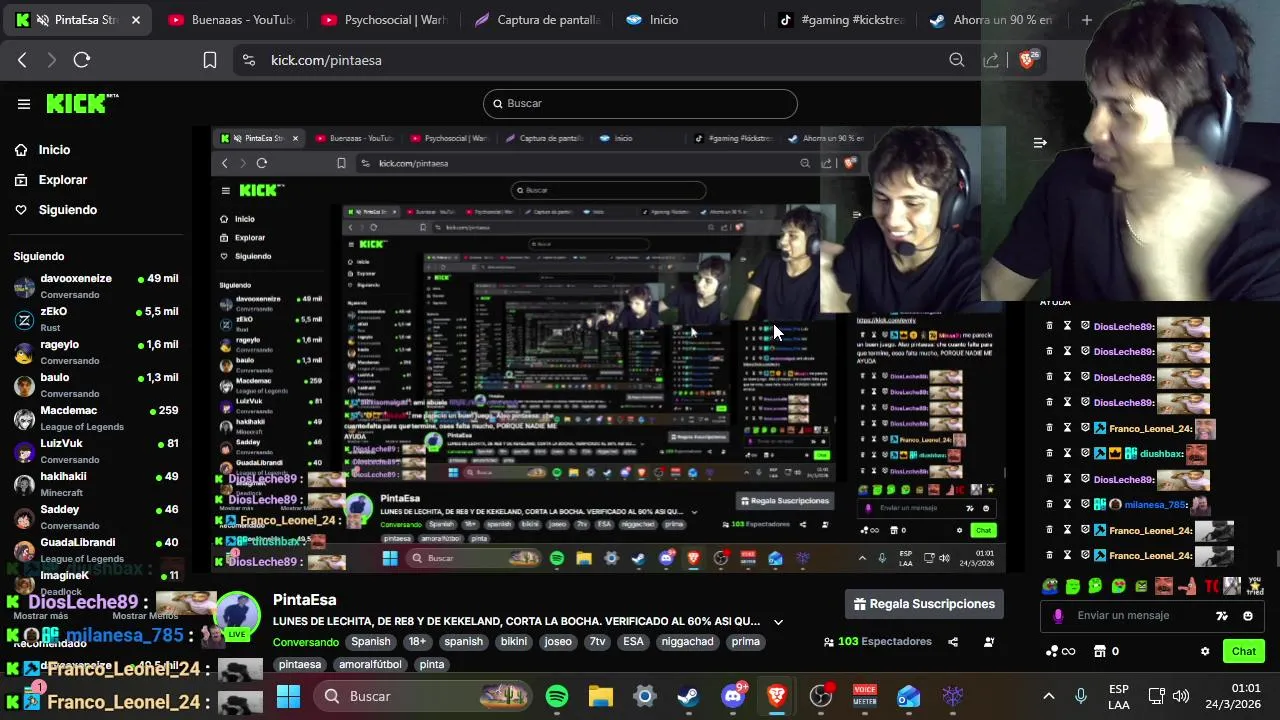Toggle the microphone icon in system tray
This screenshot has height=720, width=1280.
click(x=1080, y=696)
